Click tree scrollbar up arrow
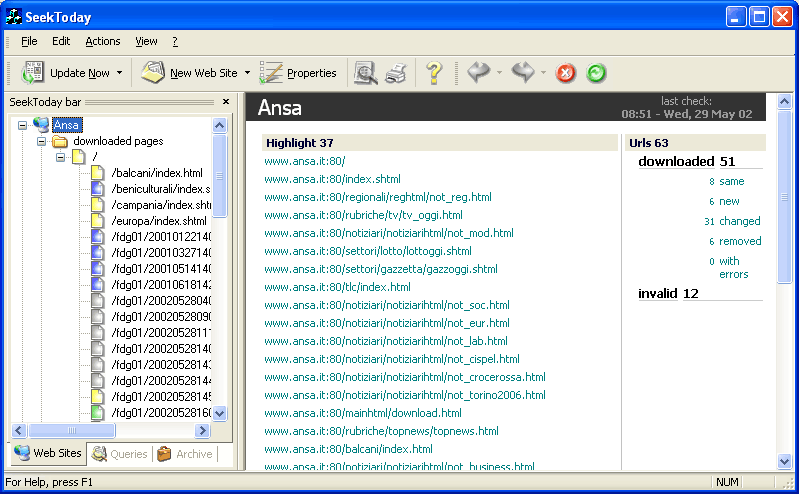This screenshot has width=799, height=494. pos(220,125)
